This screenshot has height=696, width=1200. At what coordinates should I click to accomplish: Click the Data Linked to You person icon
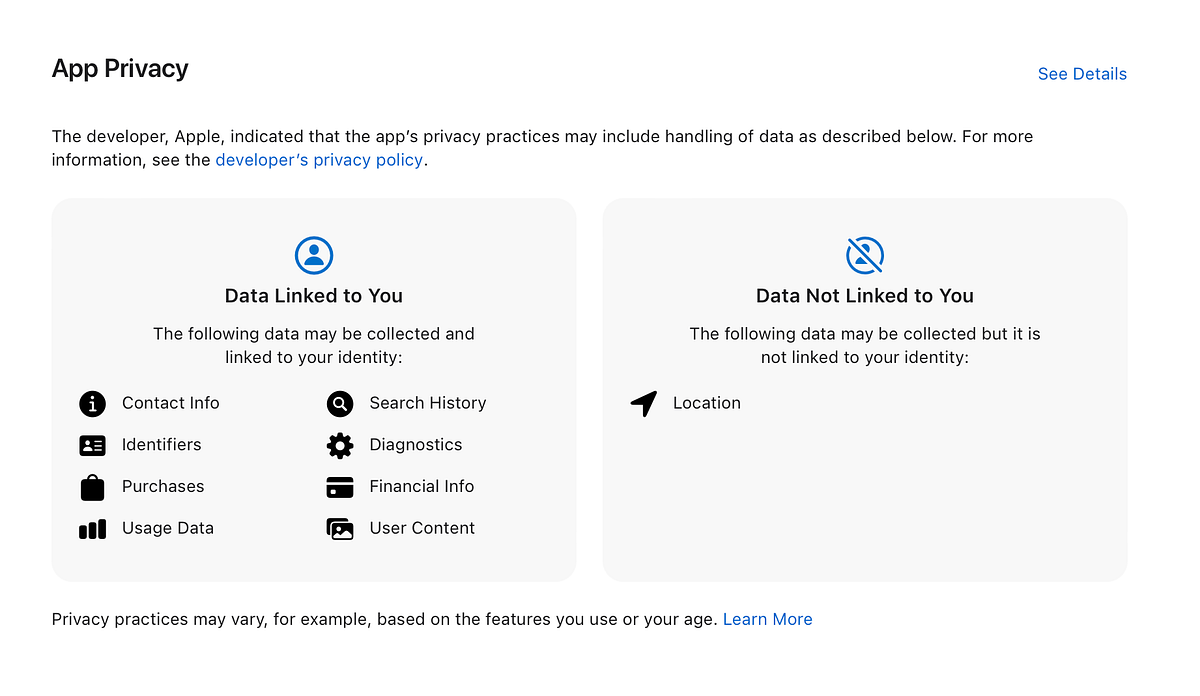coord(313,255)
